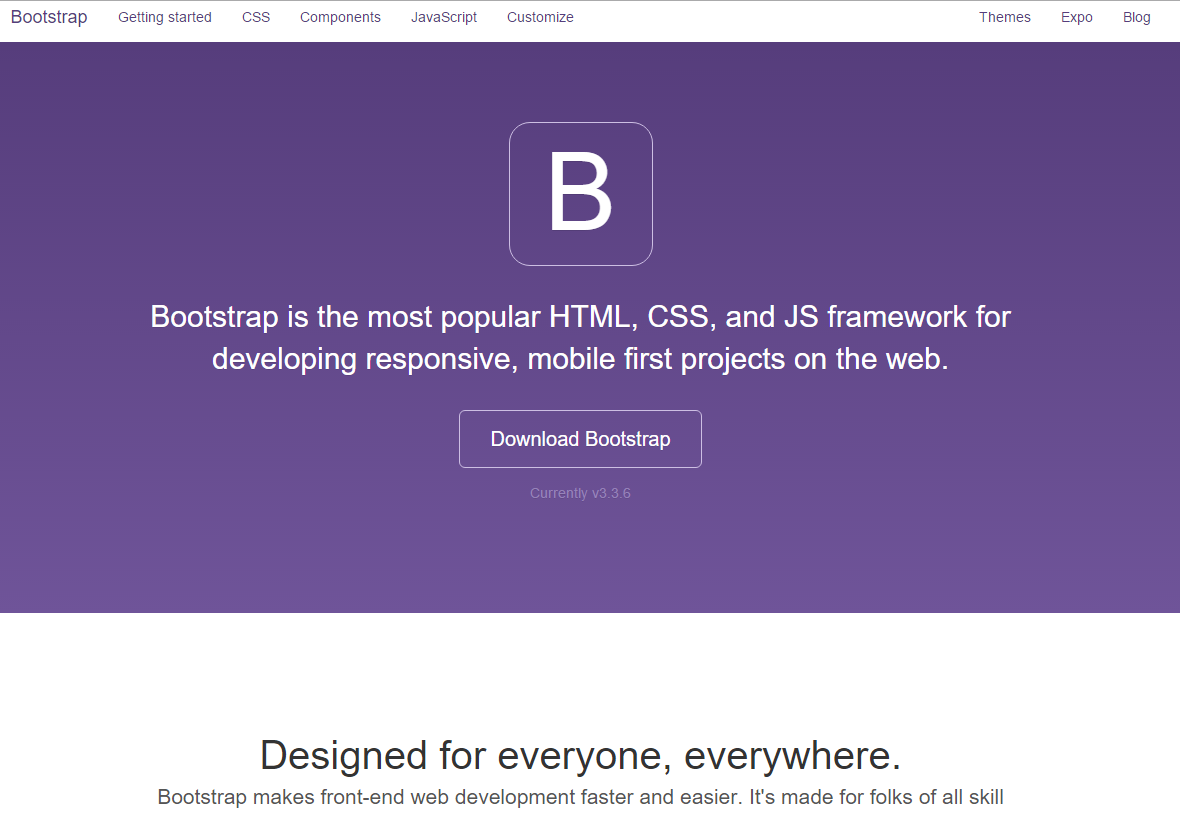1180x813 pixels.
Task: Click the large Bootstrap B logo
Action: point(581,193)
